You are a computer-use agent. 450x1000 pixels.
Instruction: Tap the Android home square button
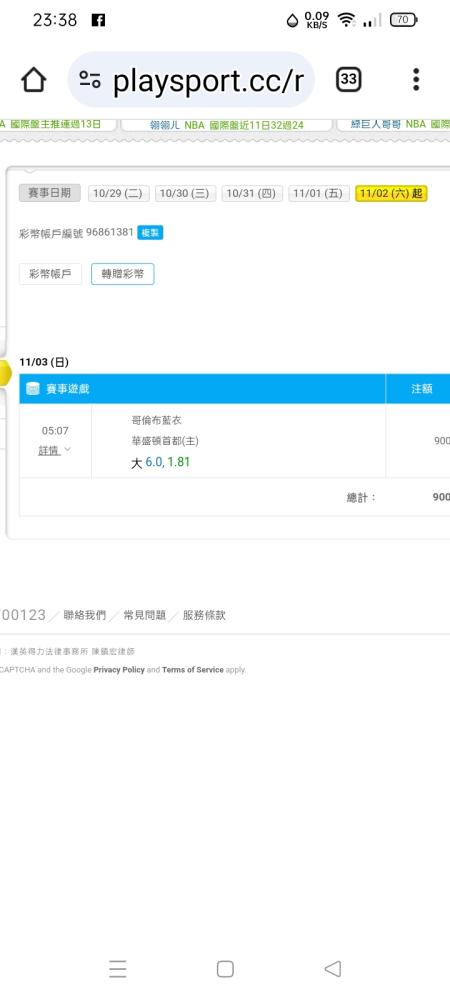[x=225, y=969]
